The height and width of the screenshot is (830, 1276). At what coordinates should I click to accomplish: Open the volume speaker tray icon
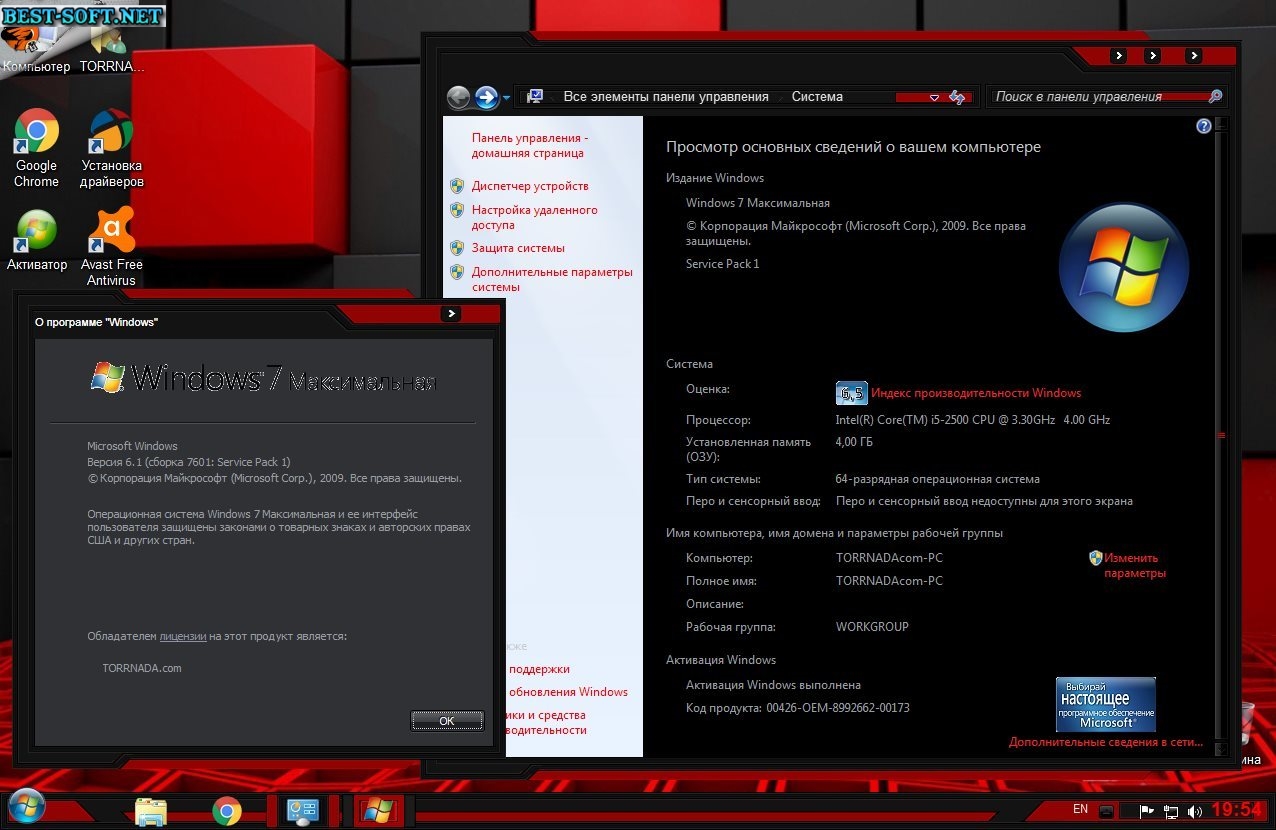coord(1194,810)
